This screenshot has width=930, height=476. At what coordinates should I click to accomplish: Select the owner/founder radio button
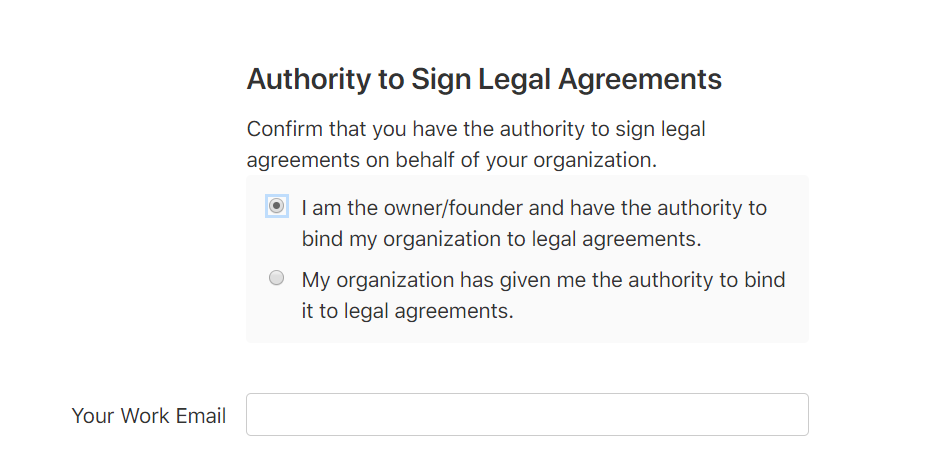[277, 206]
